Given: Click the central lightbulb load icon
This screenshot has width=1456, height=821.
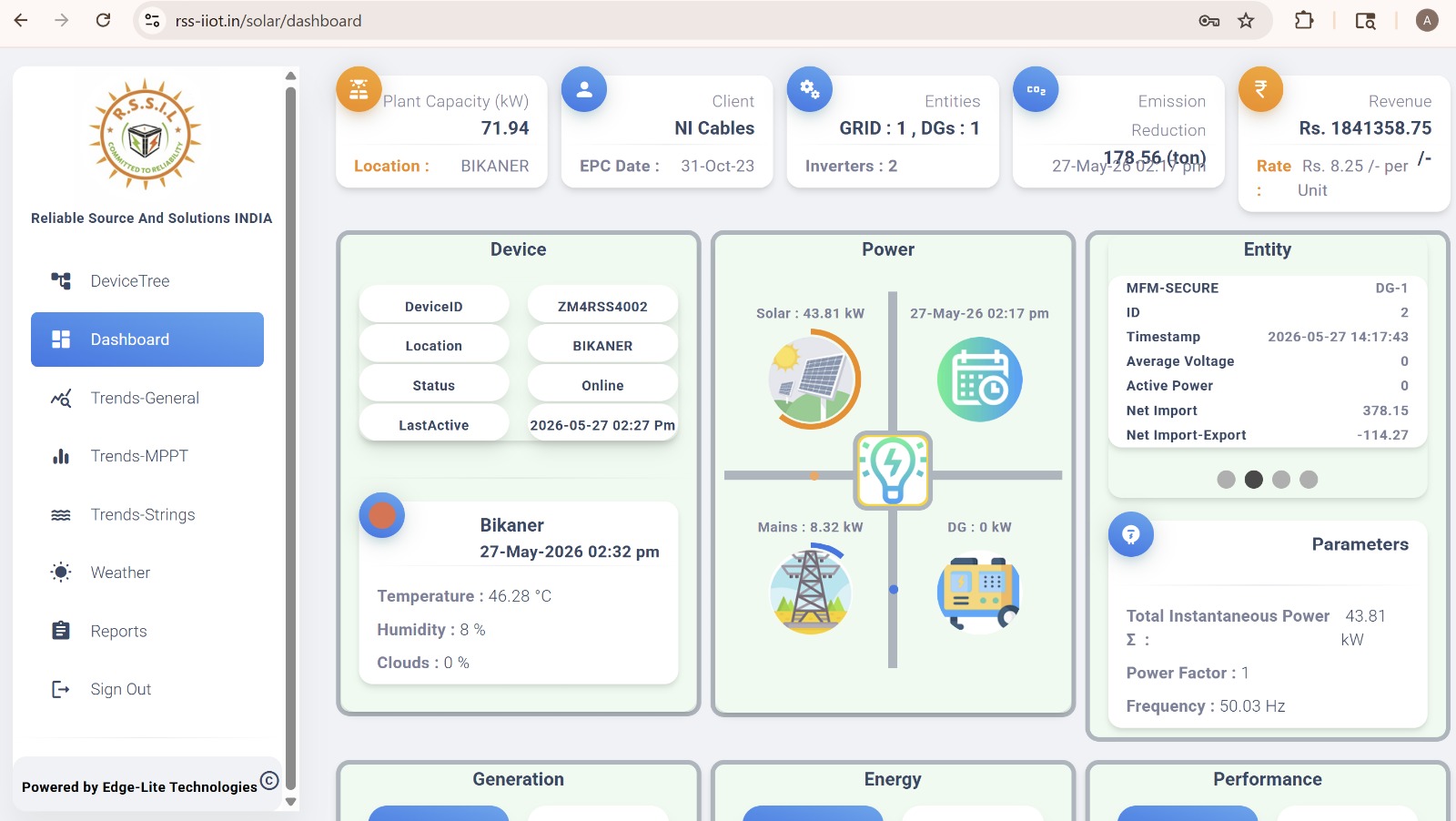Looking at the screenshot, I should pos(893,470).
